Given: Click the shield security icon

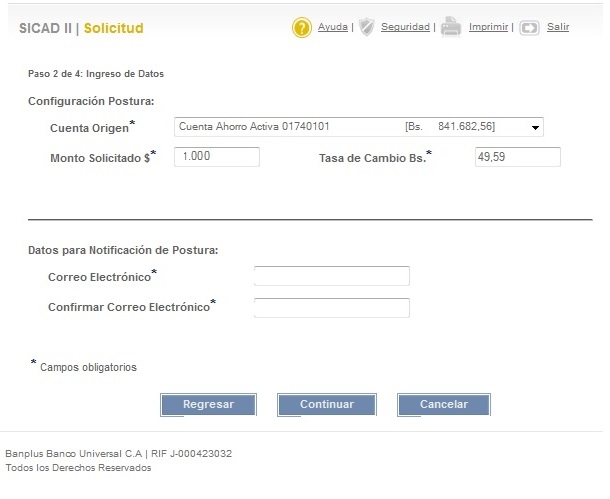Looking at the screenshot, I should [x=366, y=27].
